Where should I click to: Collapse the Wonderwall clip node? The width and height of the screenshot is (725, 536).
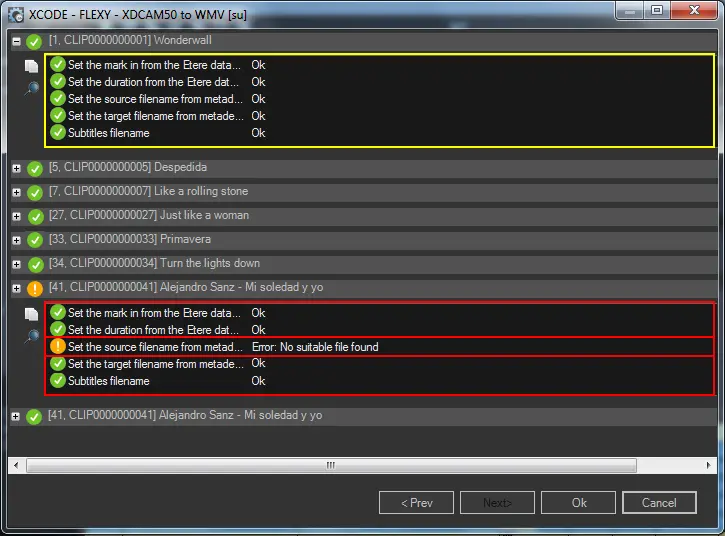tap(16, 42)
